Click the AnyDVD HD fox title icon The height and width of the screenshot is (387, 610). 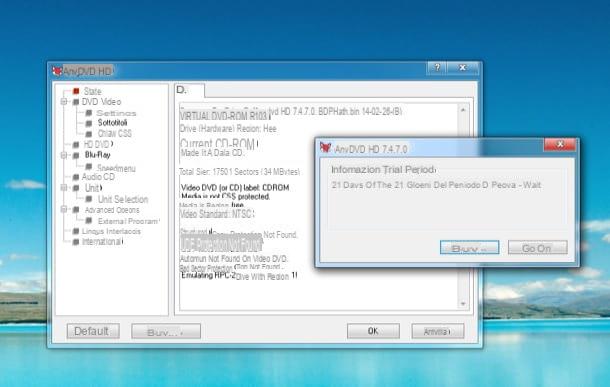(x=57, y=71)
